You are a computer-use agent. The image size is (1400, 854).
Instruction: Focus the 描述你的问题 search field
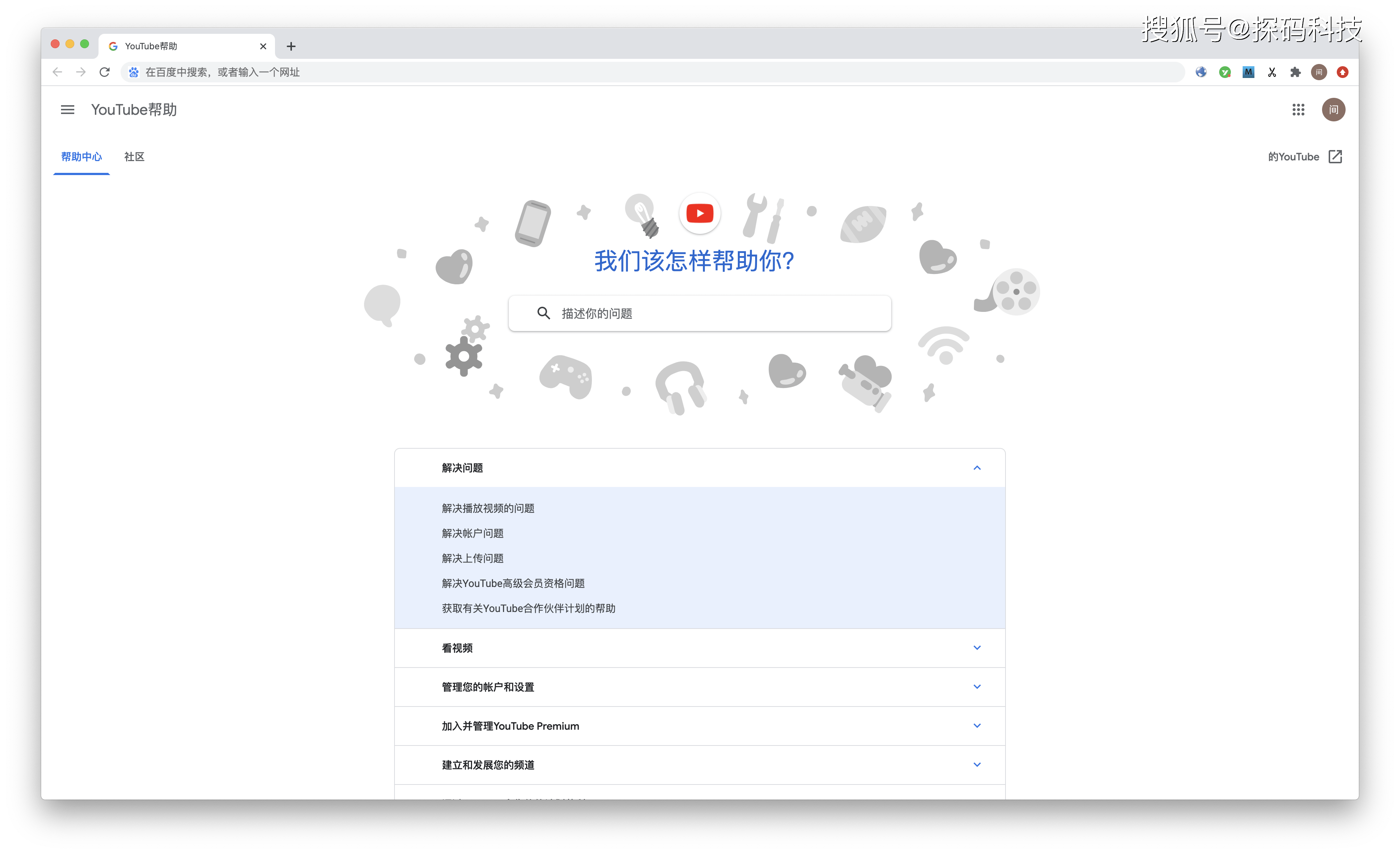pos(699,313)
